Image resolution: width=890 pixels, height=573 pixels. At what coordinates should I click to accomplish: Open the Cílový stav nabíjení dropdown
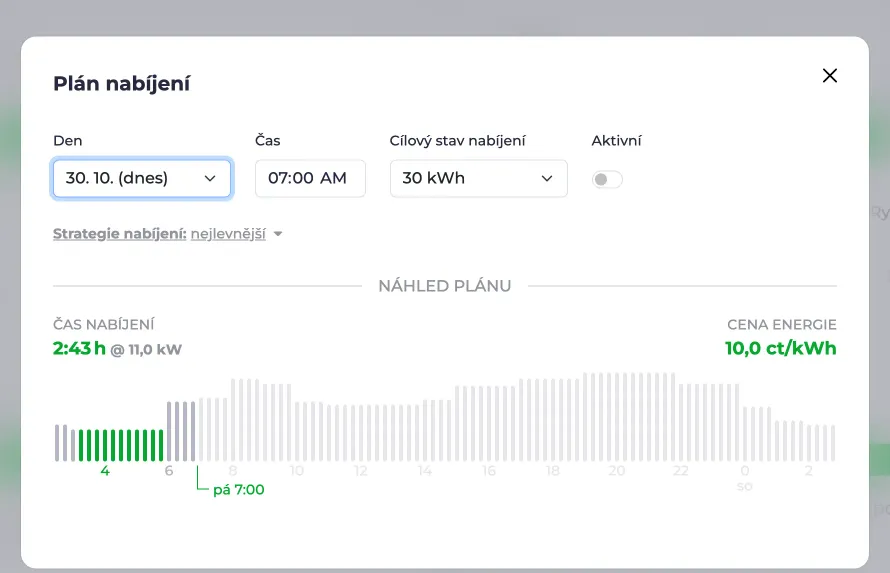(x=478, y=178)
